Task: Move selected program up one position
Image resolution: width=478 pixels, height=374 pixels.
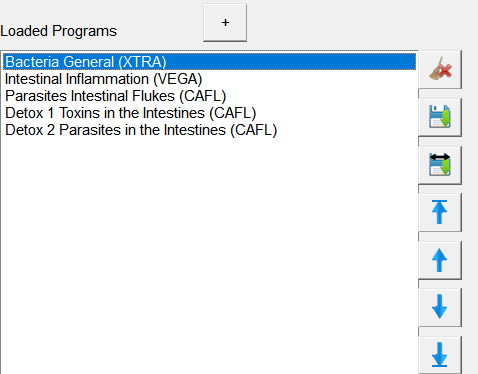Action: point(440,260)
